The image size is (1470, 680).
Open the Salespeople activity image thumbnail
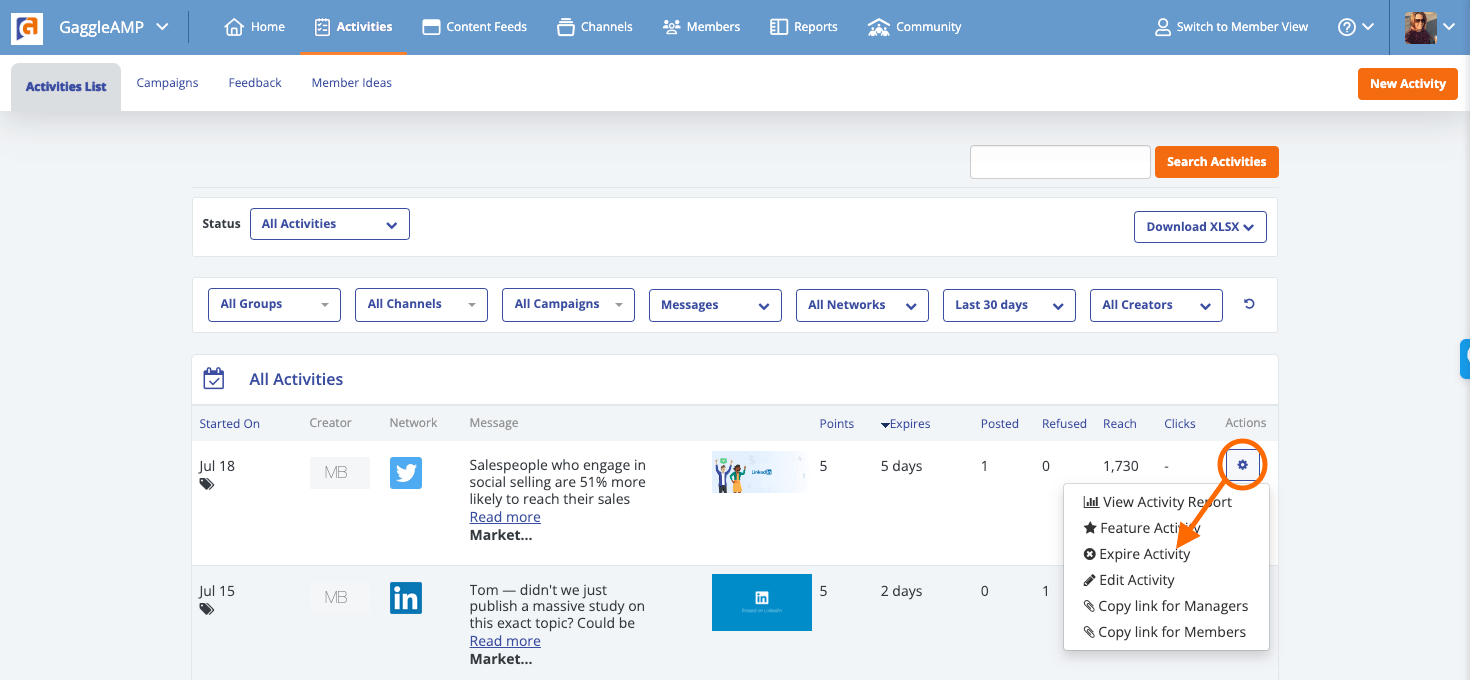tap(759, 472)
